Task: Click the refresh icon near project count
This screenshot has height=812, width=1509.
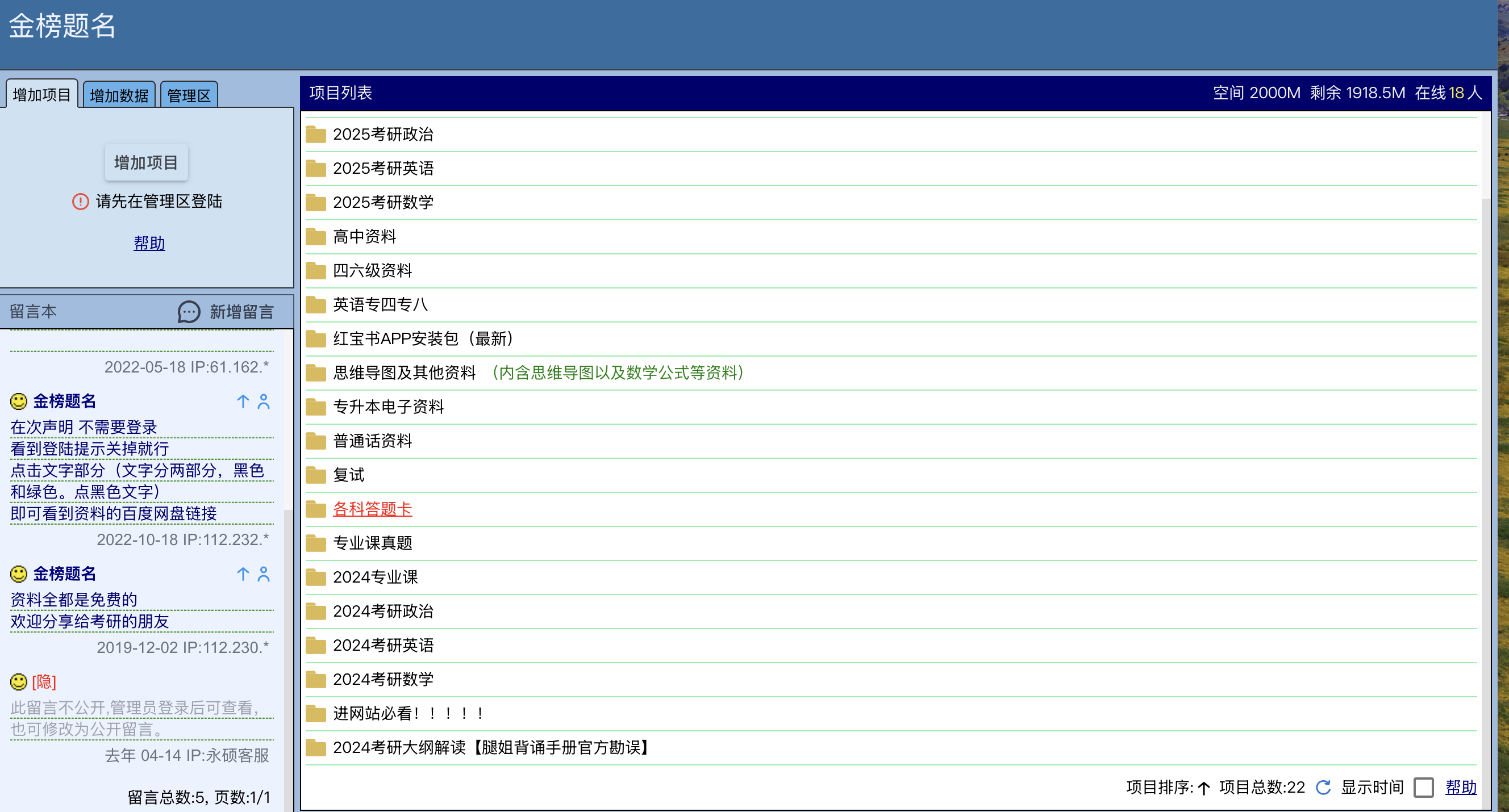Action: click(x=1323, y=788)
